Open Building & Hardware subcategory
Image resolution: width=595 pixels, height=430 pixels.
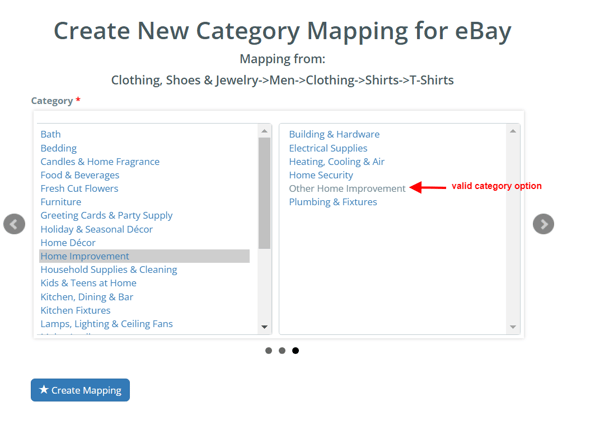[x=334, y=134]
